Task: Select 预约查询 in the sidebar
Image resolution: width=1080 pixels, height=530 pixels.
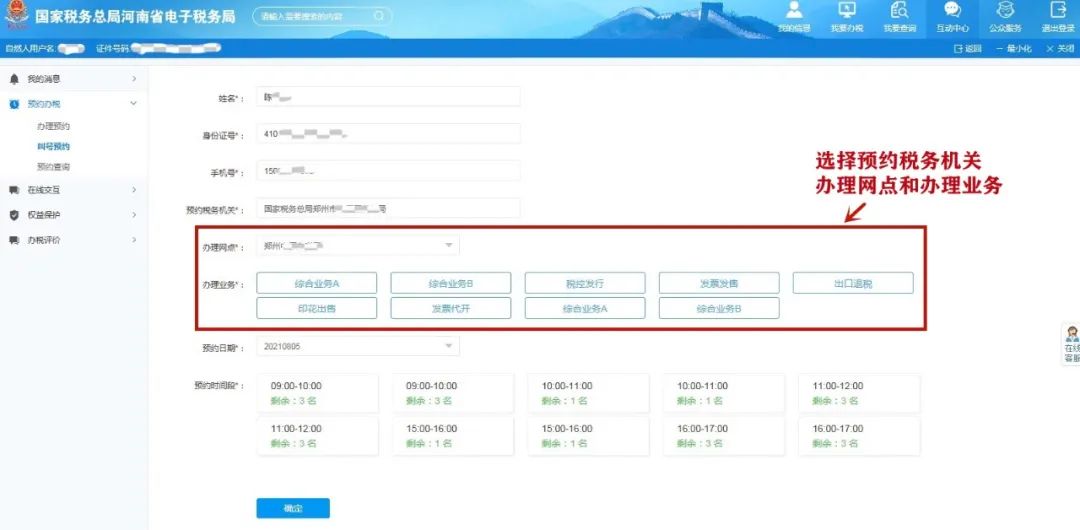Action: click(53, 167)
